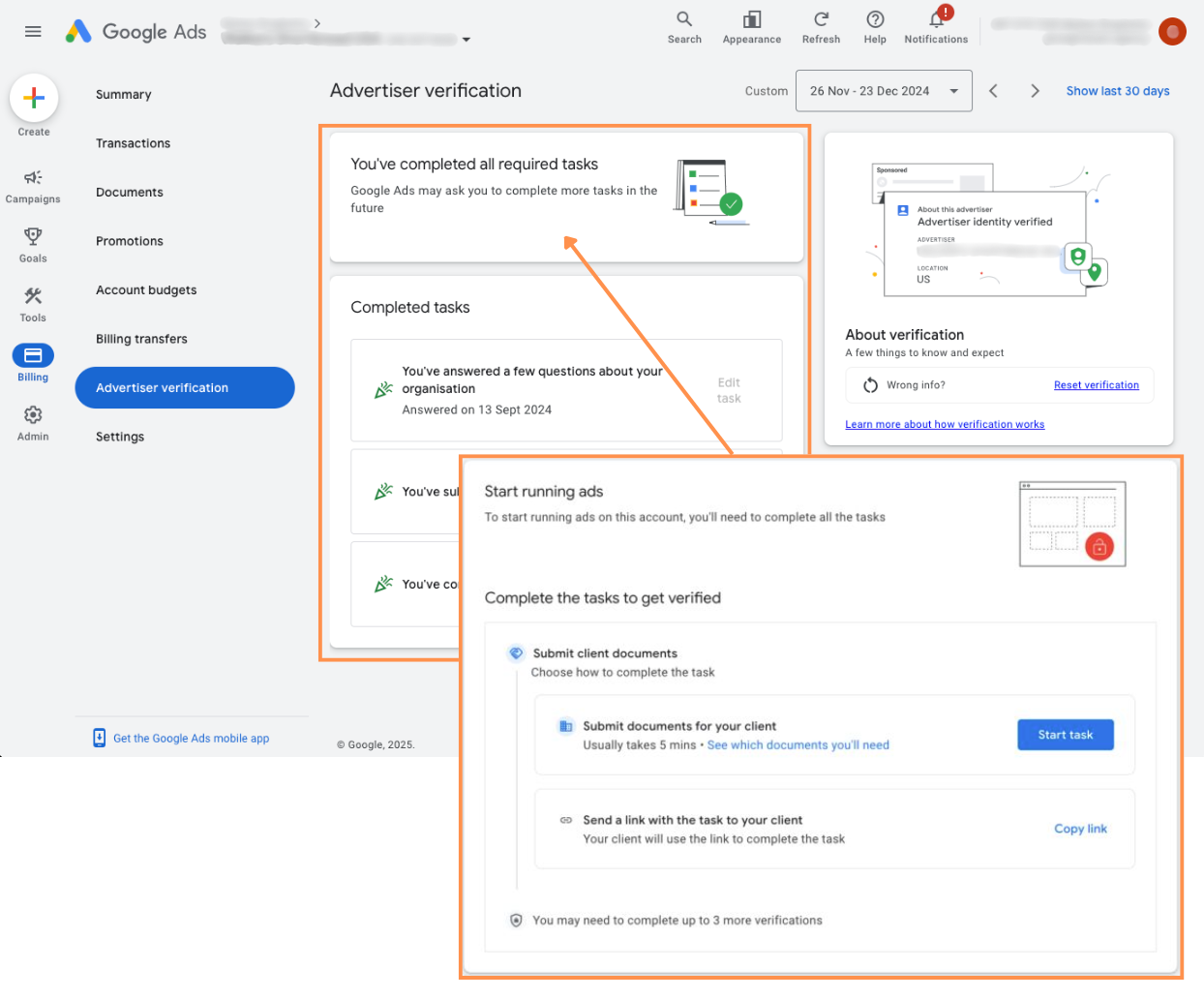The height and width of the screenshot is (999, 1204).
Task: Open See which documents you'll need link
Action: click(798, 745)
